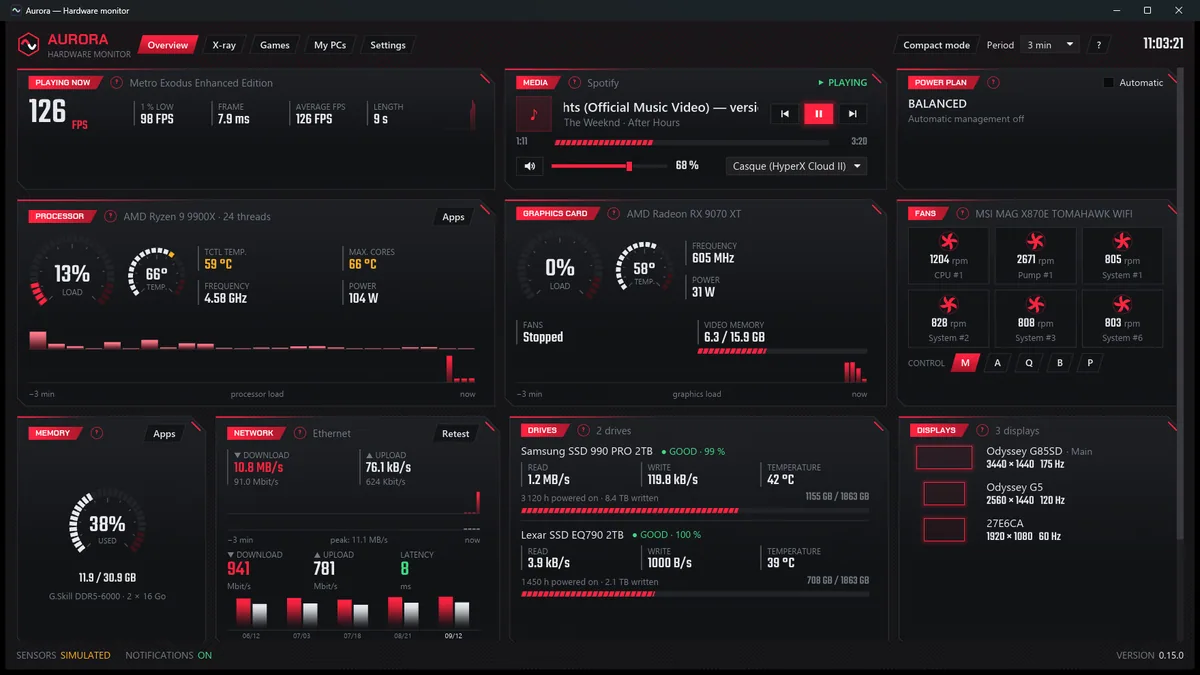The height and width of the screenshot is (675, 1200).
Task: Click the 6.3 / 15.9 GB video memory value
Action: 734,337
